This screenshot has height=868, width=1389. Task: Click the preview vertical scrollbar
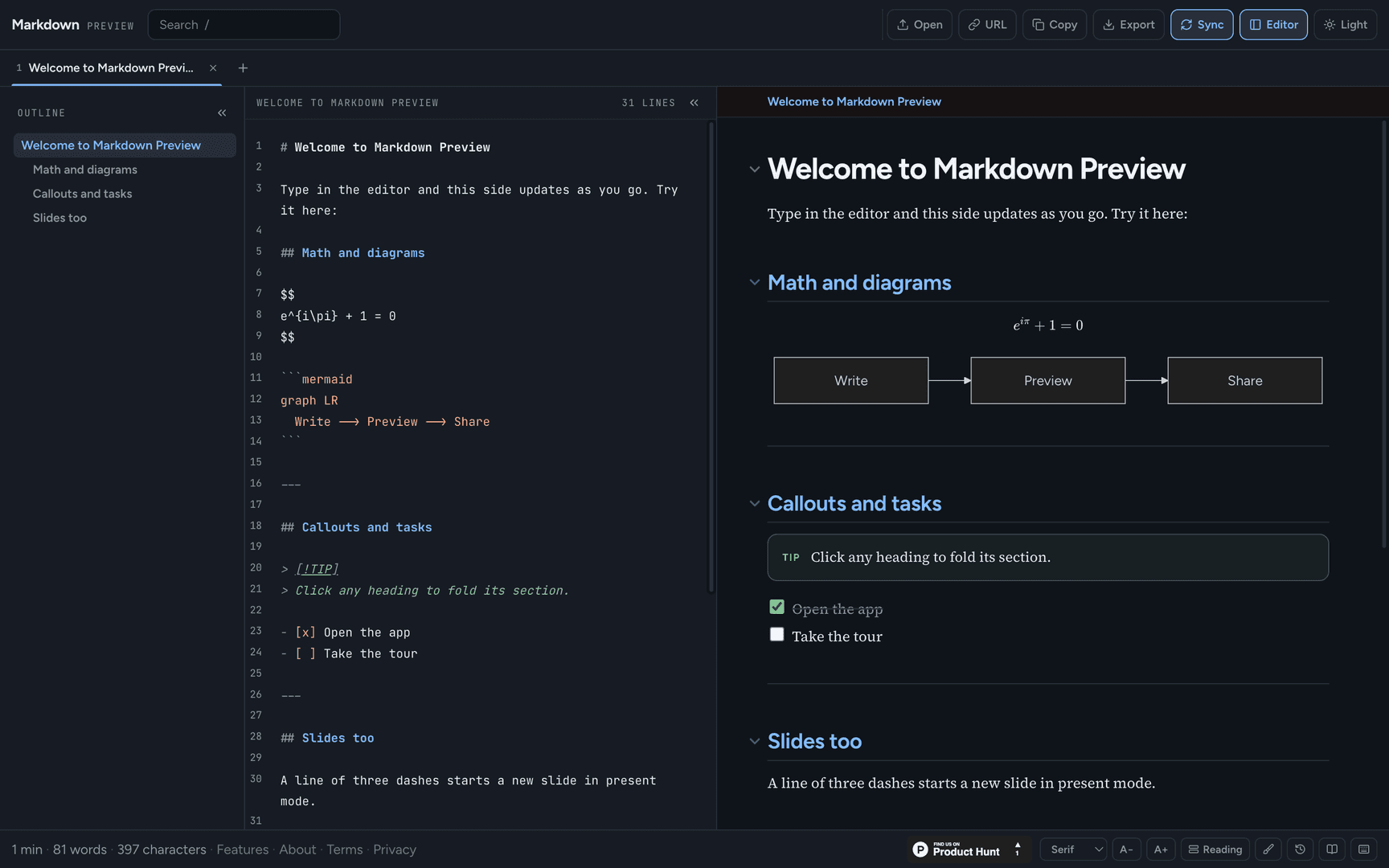click(x=1384, y=334)
